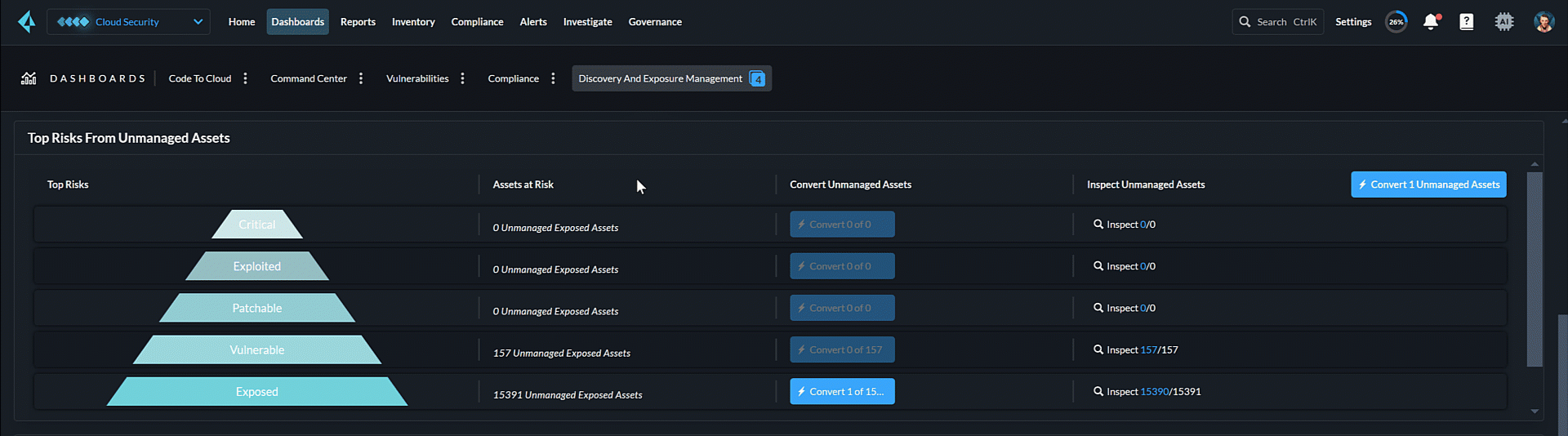Open Settings from the top bar

[x=1353, y=22]
